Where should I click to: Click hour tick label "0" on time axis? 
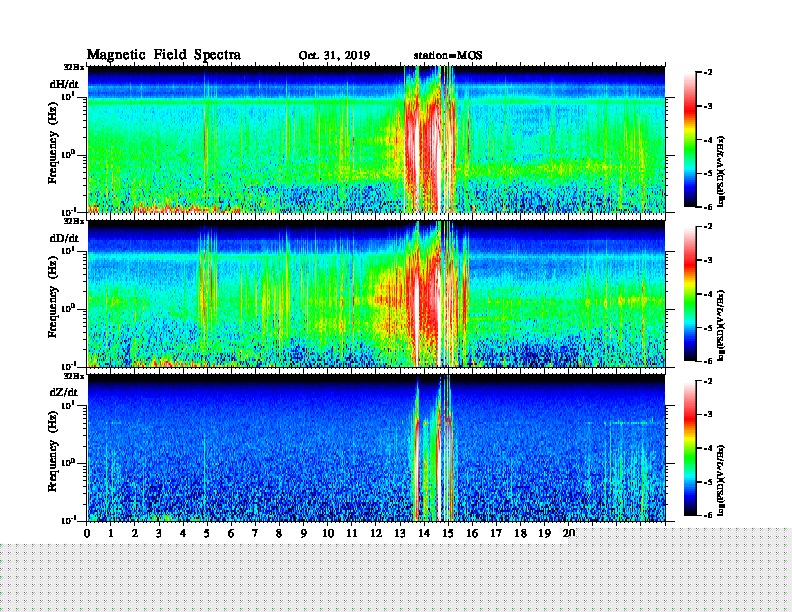tap(87, 534)
